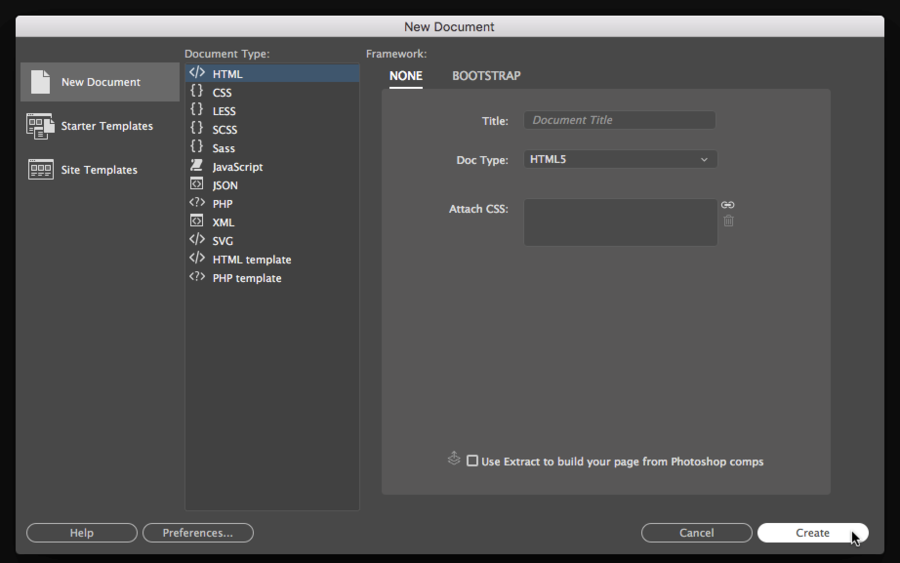Viewport: 900px width, 563px height.
Task: Click the Help button
Action: coord(82,533)
